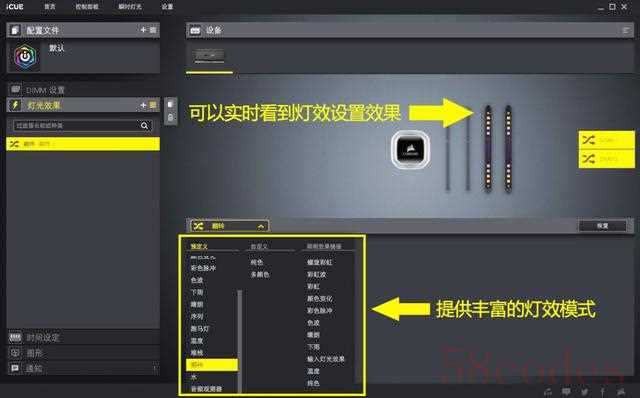Image resolution: width=640 pixels, height=398 pixels.
Task: Open the Twitter icon in bottom bar
Action: (584, 391)
